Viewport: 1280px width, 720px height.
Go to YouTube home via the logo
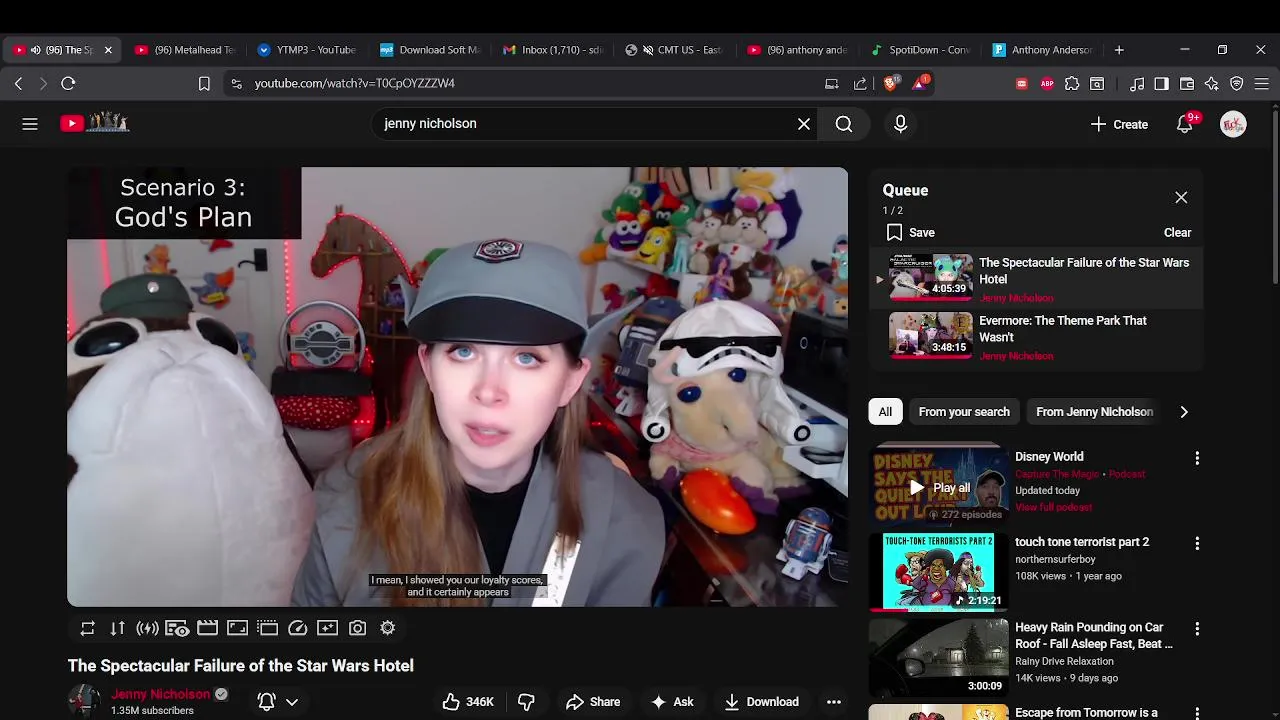[94, 123]
